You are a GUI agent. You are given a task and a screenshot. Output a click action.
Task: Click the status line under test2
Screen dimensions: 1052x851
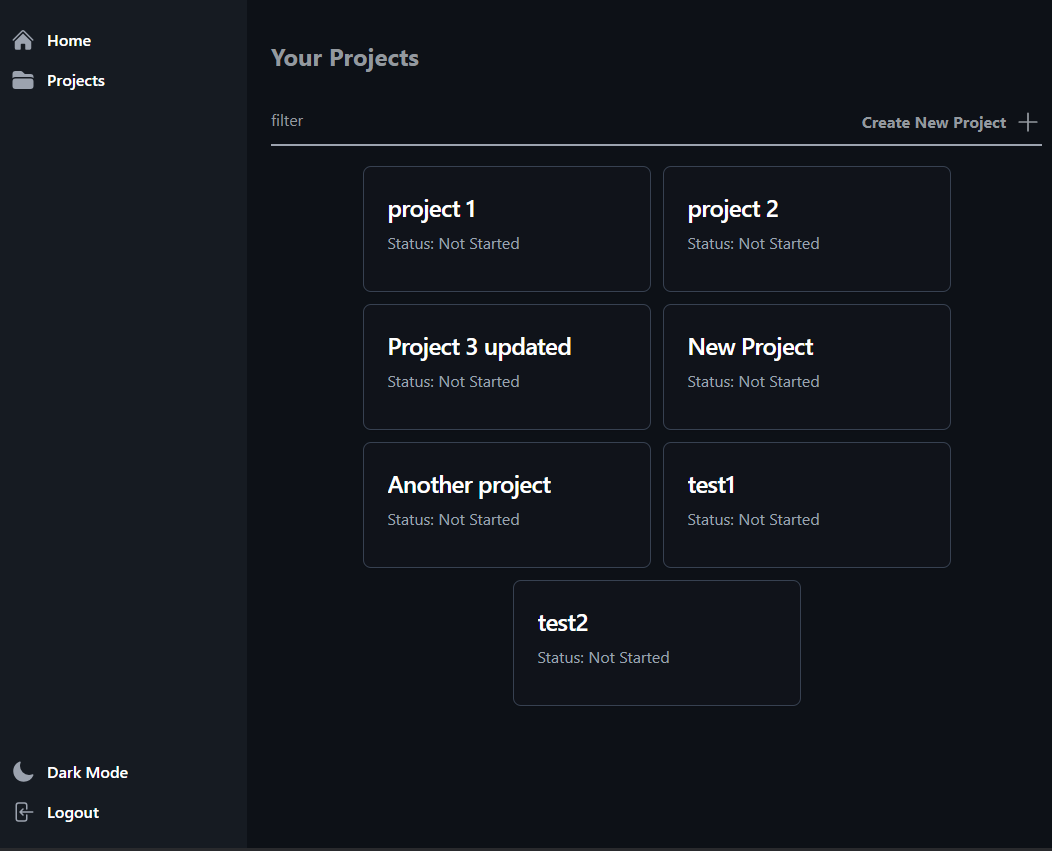pyautogui.click(x=603, y=658)
